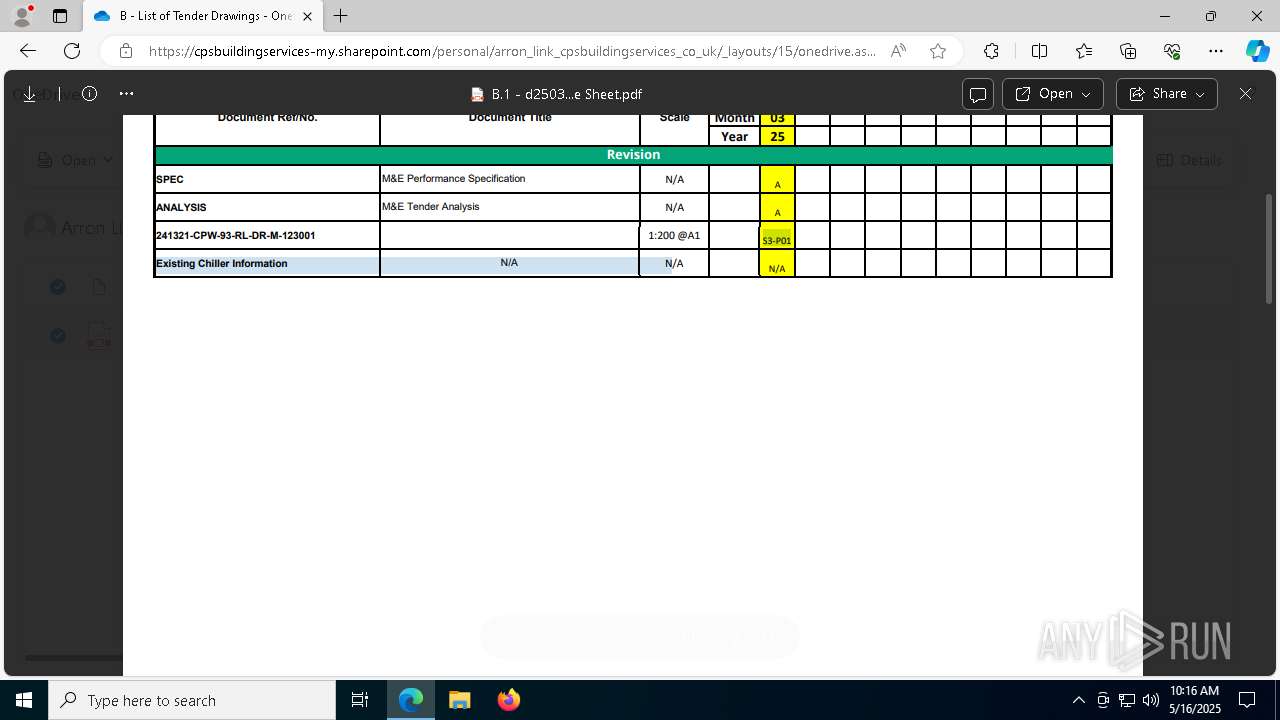Select the SPEC document reference cell
This screenshot has height=720, width=1280.
[x=267, y=179]
